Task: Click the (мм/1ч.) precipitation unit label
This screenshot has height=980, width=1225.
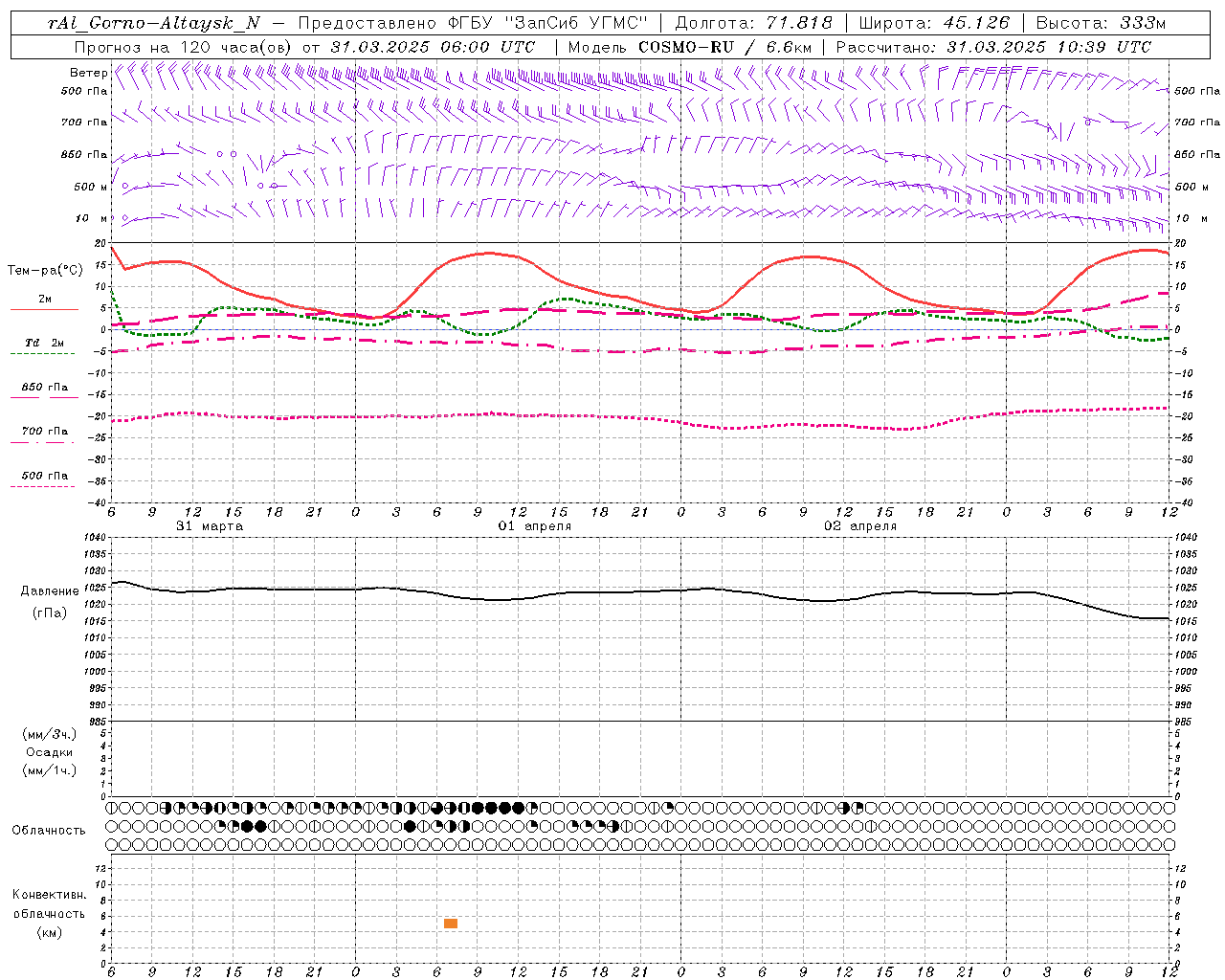Action: click(50, 770)
